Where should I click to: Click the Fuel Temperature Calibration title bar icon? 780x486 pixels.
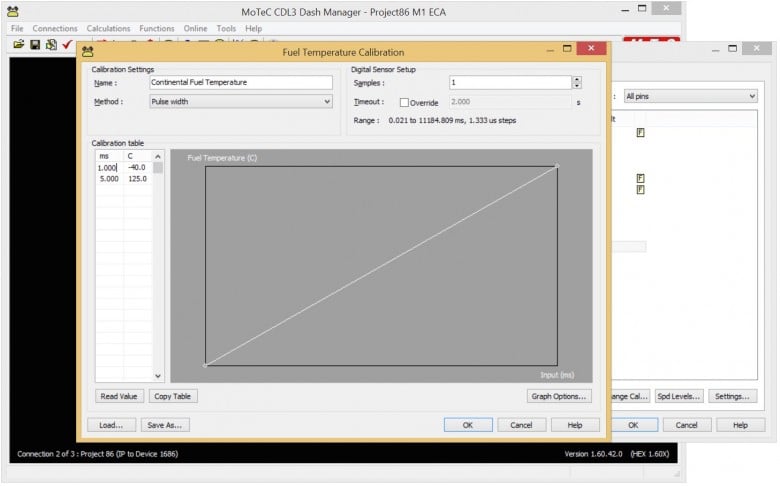click(x=88, y=51)
